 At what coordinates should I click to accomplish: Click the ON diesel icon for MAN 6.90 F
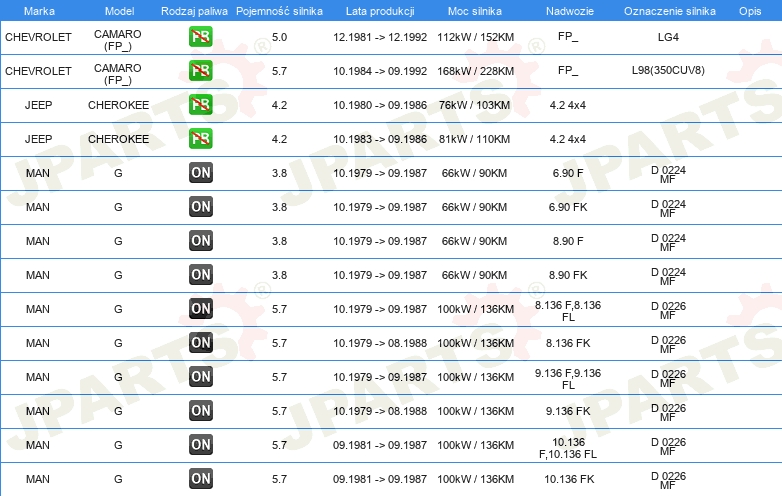coord(200,172)
